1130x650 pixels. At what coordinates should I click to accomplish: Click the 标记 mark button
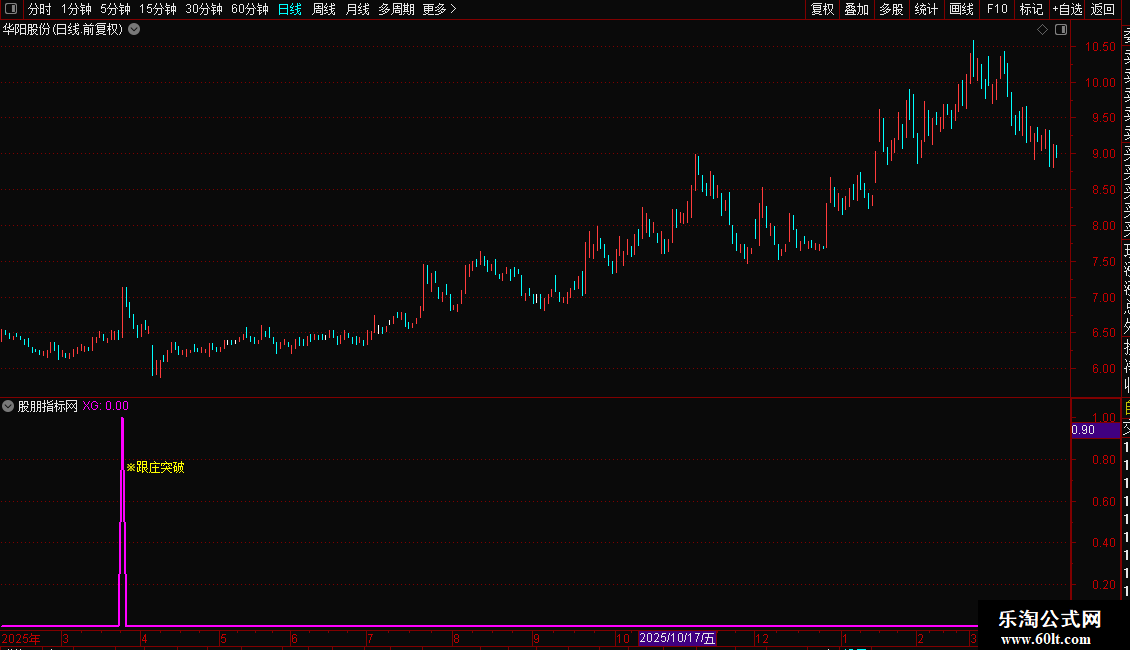pos(1031,9)
